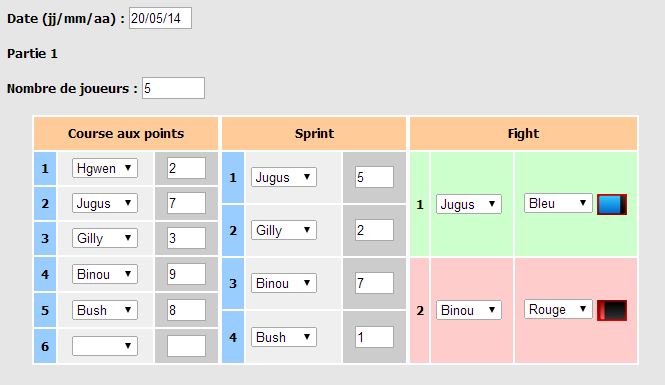
Task: Click the blue color swatch beside Bleu
Action: click(612, 204)
